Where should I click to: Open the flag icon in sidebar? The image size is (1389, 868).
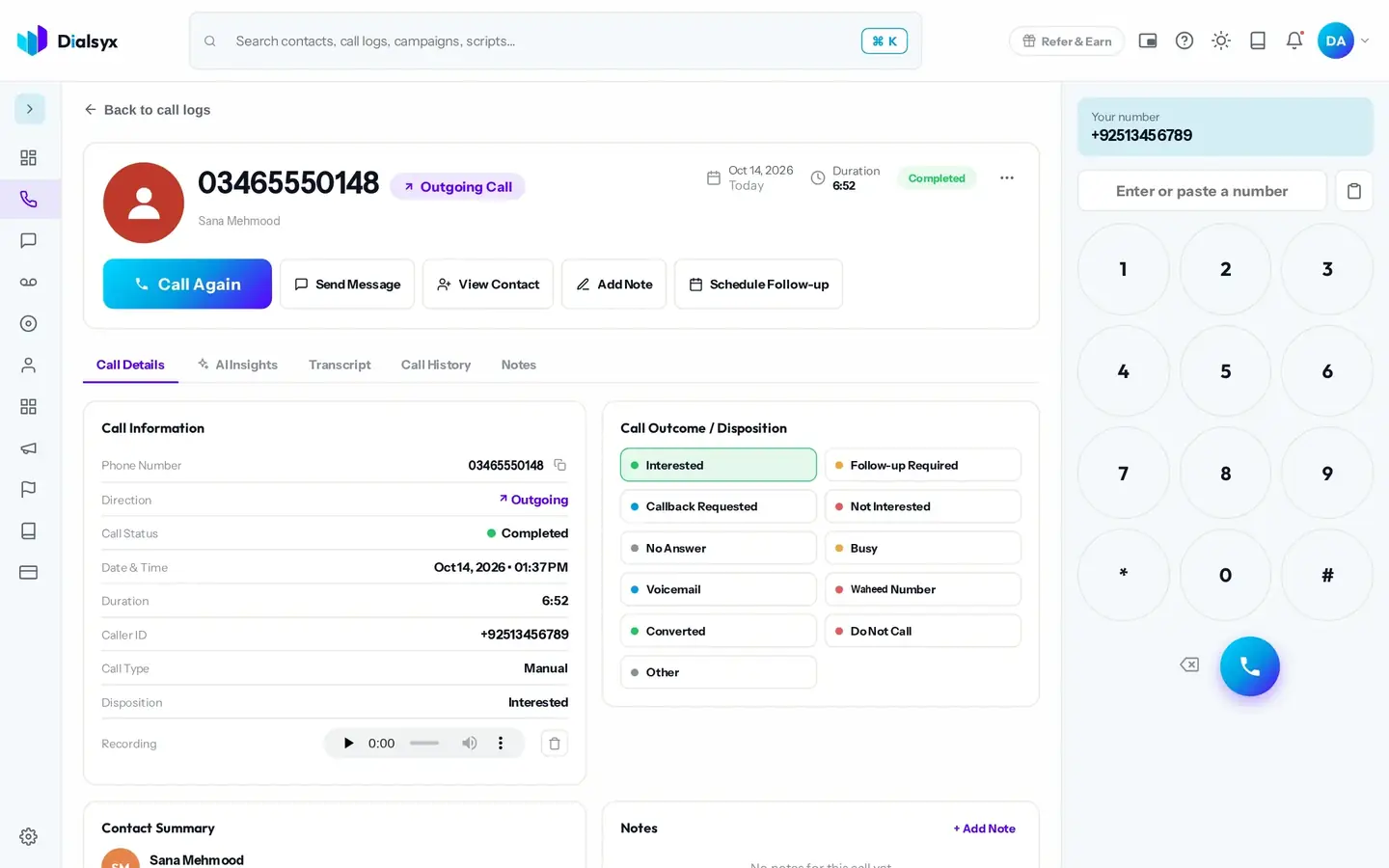pyautogui.click(x=29, y=490)
